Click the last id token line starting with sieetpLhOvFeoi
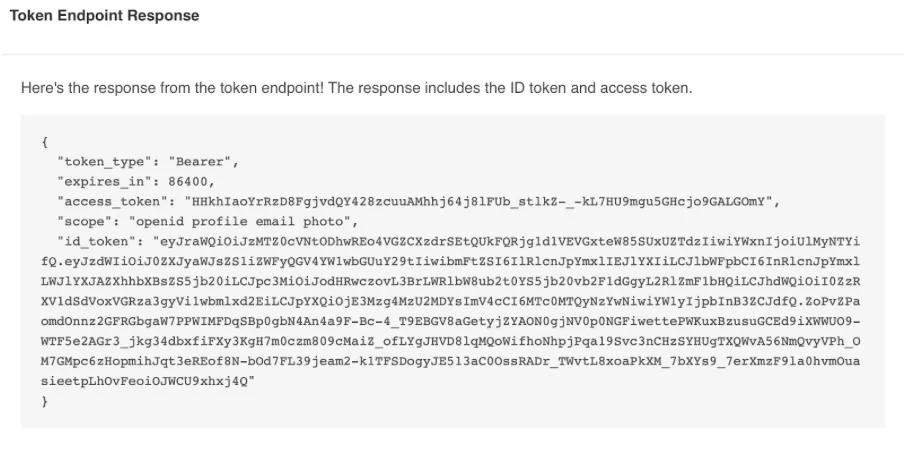Viewport: 910px width, 454px height. pyautogui.click(x=148, y=382)
